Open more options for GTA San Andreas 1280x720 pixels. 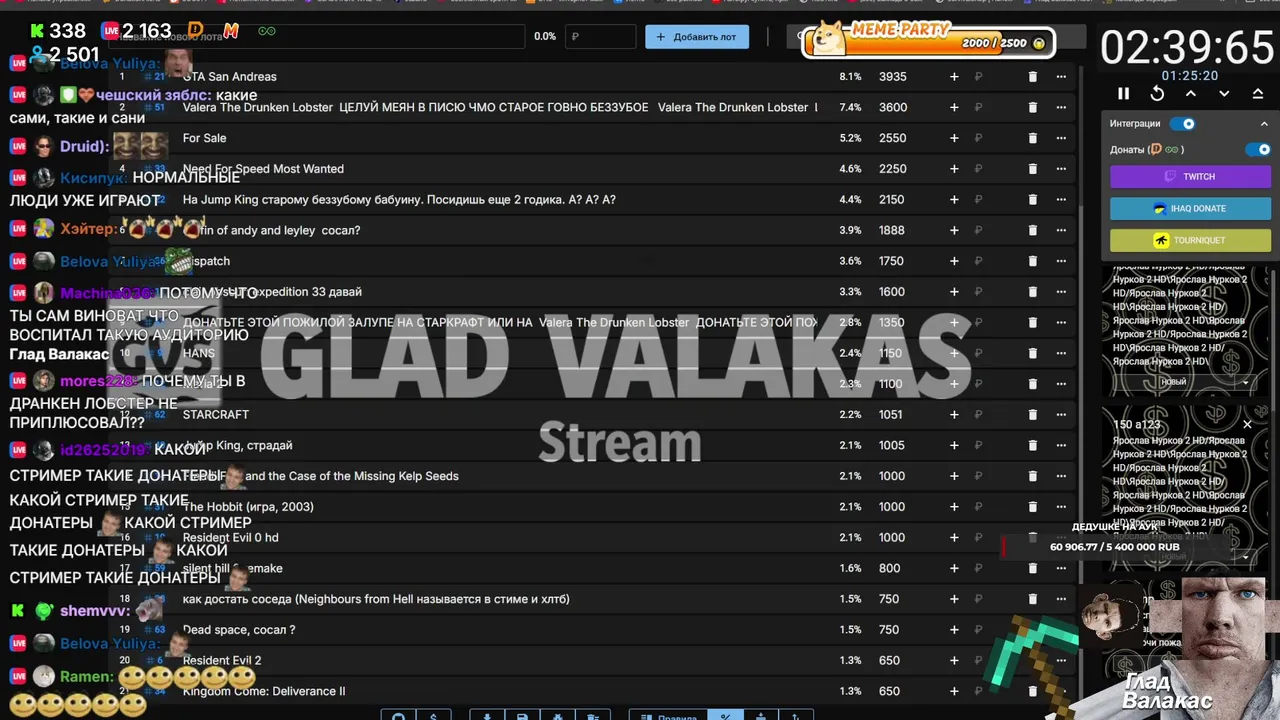click(x=1061, y=76)
